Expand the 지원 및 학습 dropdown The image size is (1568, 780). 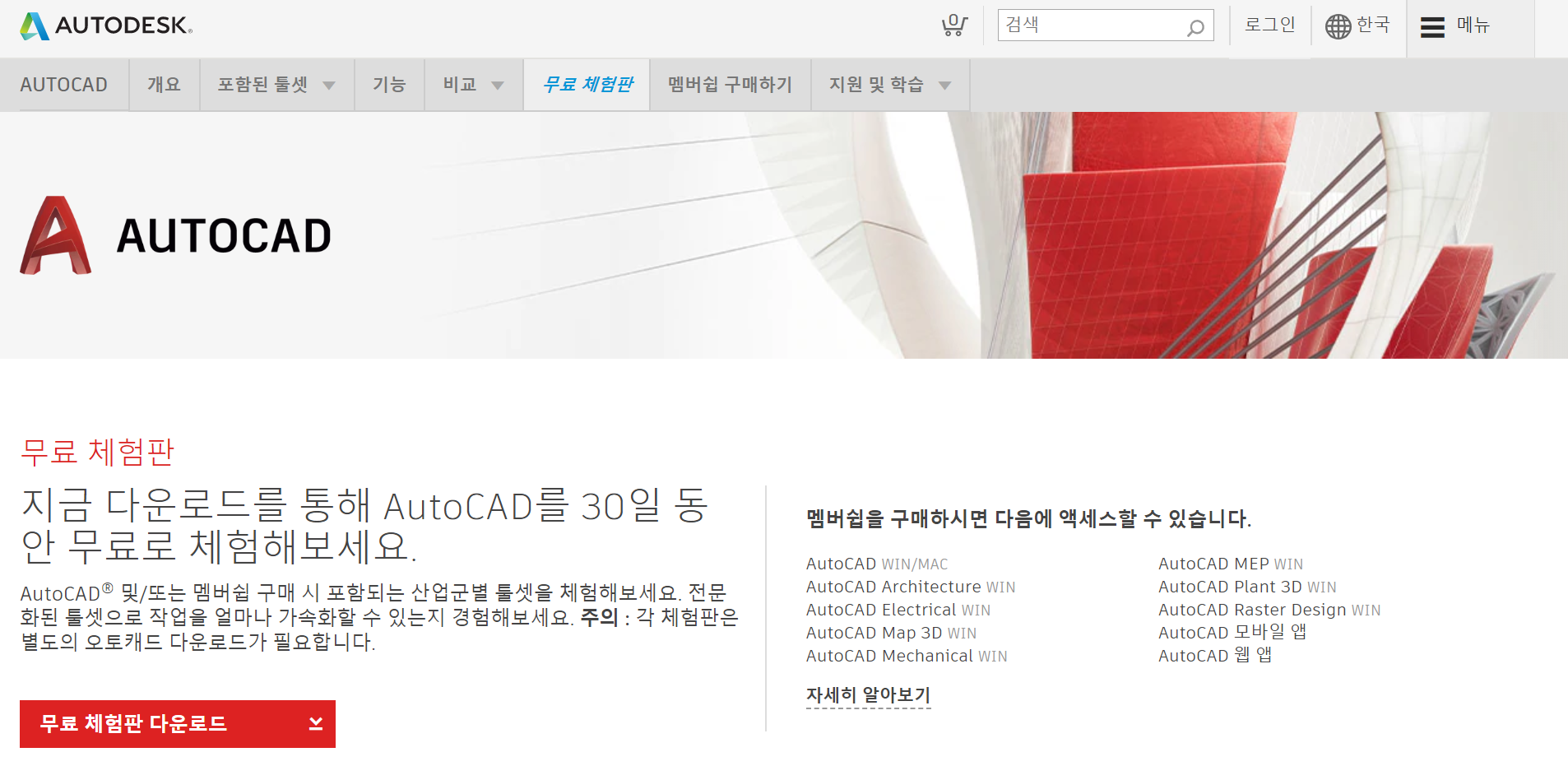[x=890, y=85]
